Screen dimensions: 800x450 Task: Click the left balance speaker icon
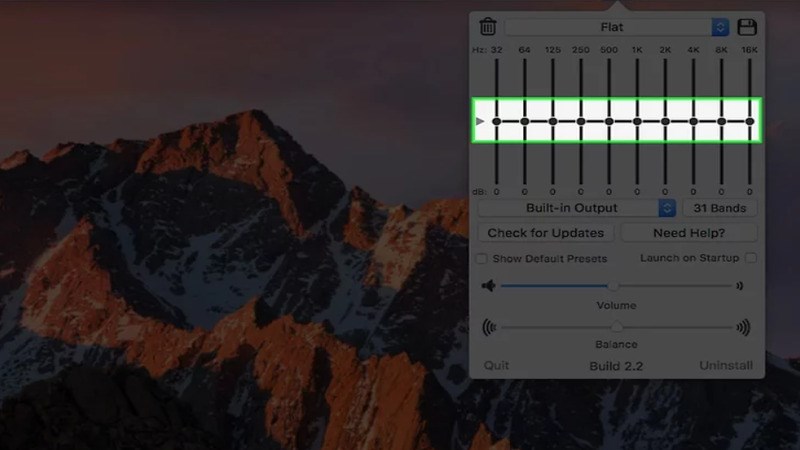489,328
